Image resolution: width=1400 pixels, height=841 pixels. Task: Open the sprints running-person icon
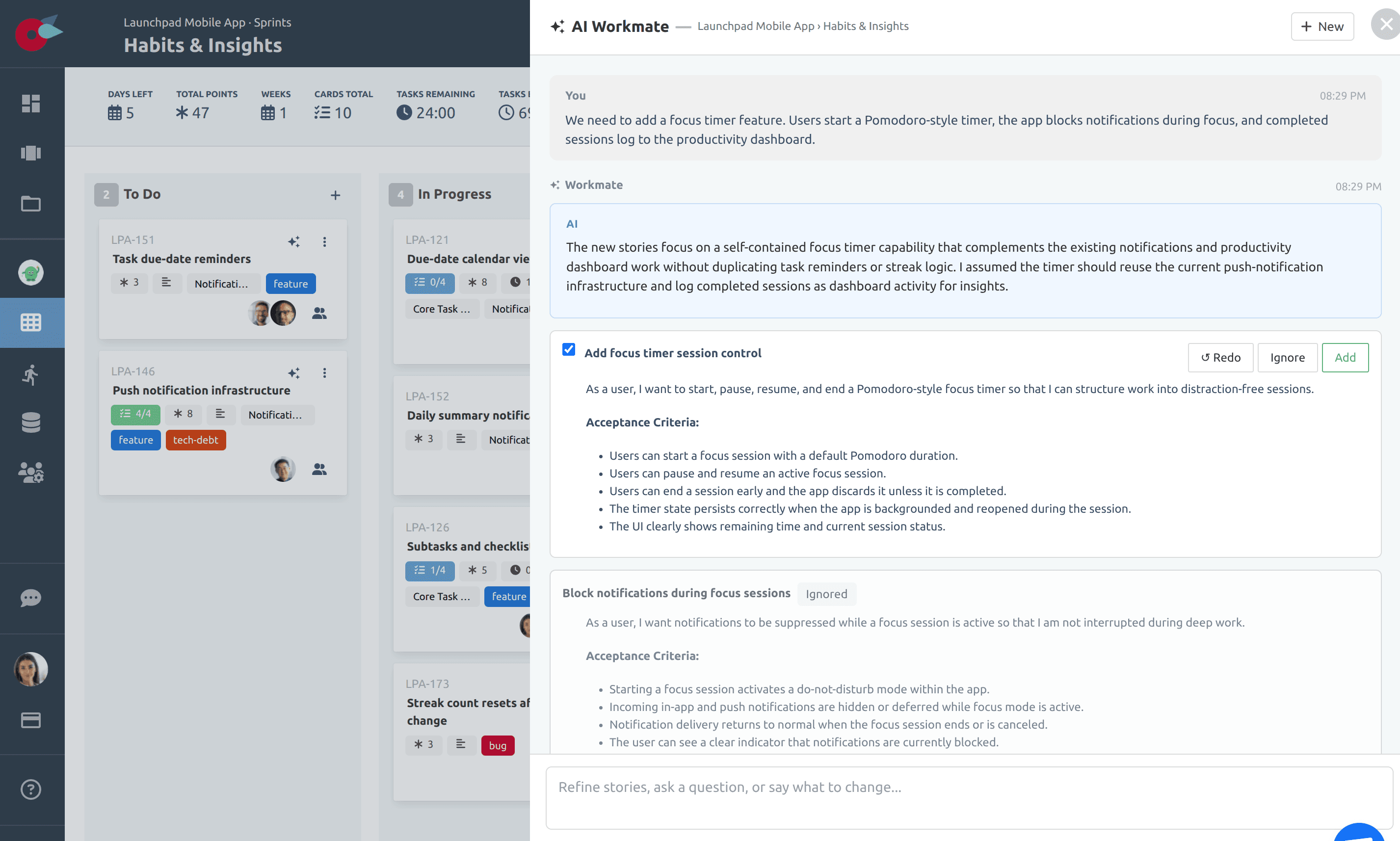(31, 374)
